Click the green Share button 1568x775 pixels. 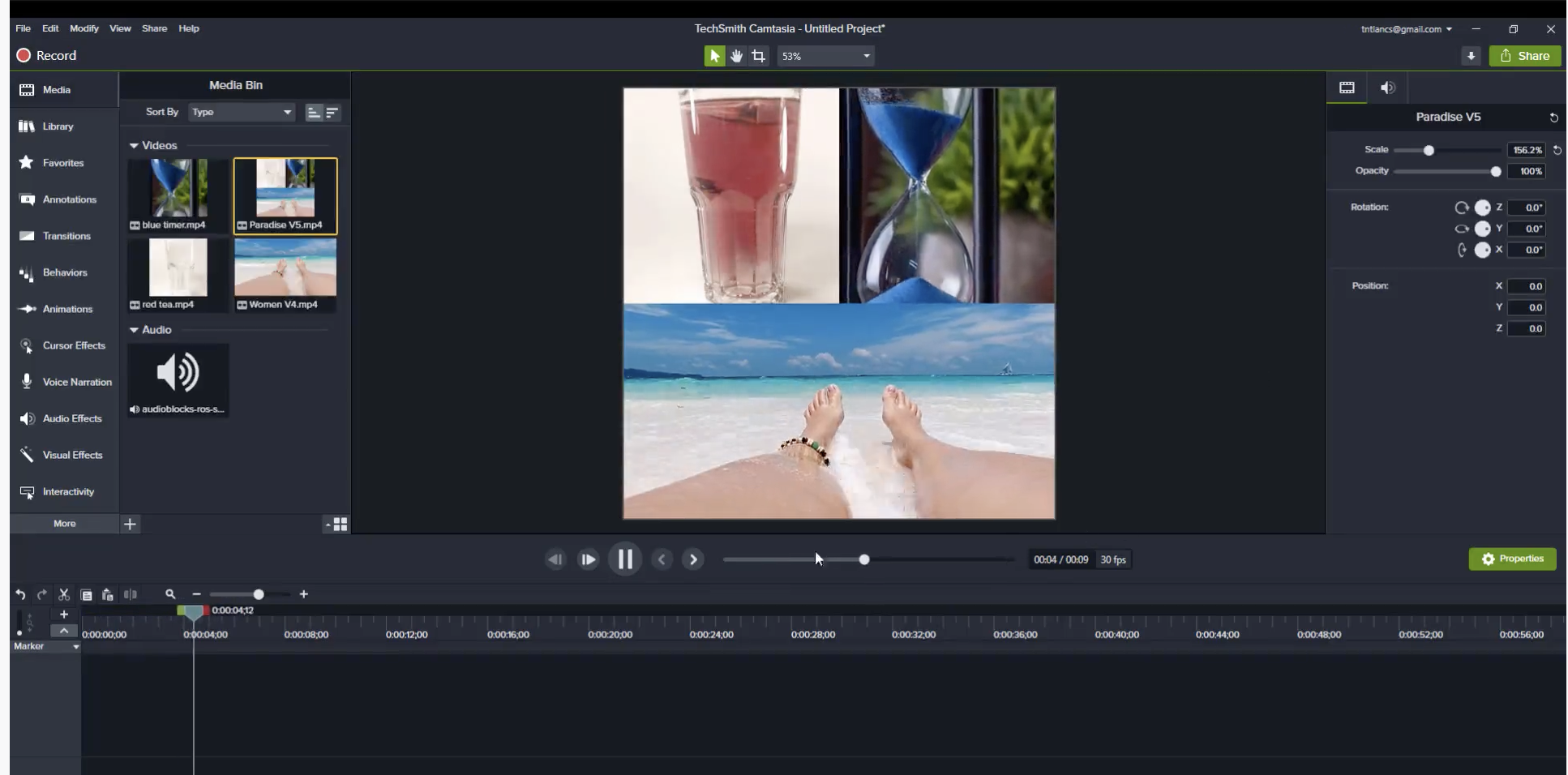click(x=1525, y=56)
